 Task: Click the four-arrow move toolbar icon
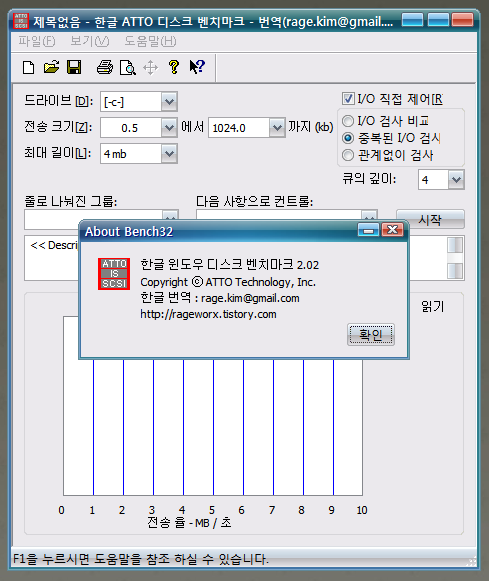(150, 68)
